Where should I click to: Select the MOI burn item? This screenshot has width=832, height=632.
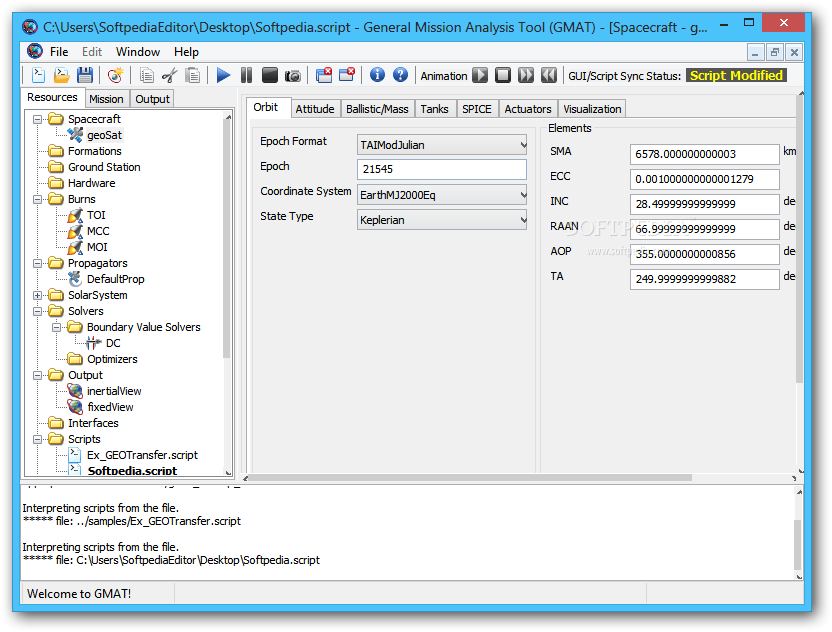tap(97, 247)
